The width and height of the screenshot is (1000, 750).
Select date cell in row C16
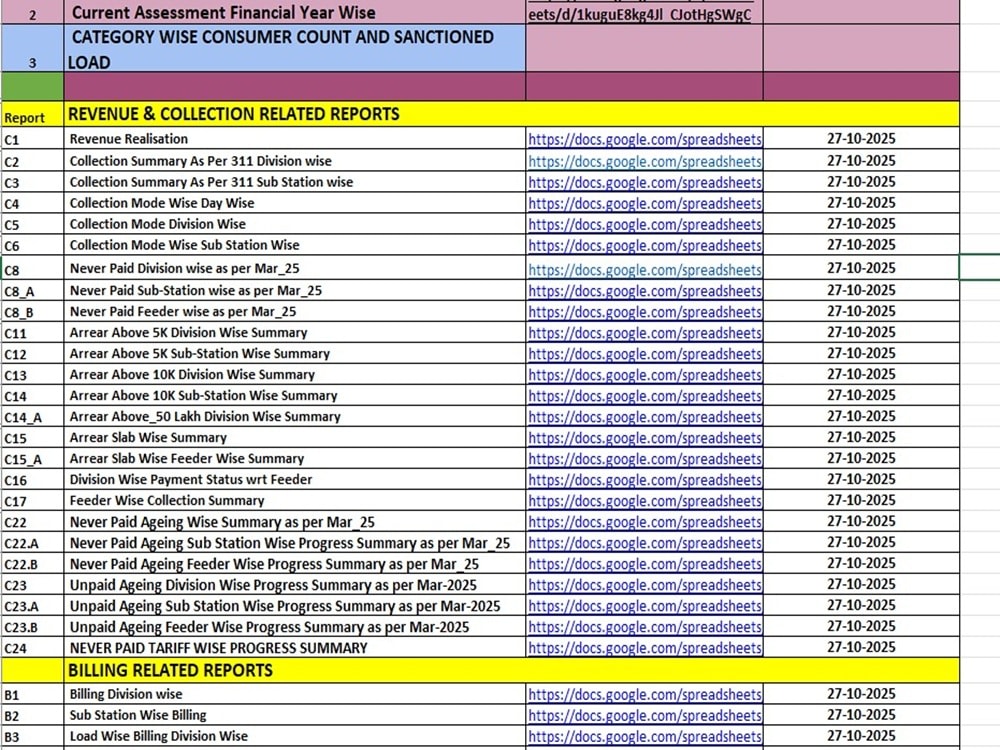(x=861, y=480)
